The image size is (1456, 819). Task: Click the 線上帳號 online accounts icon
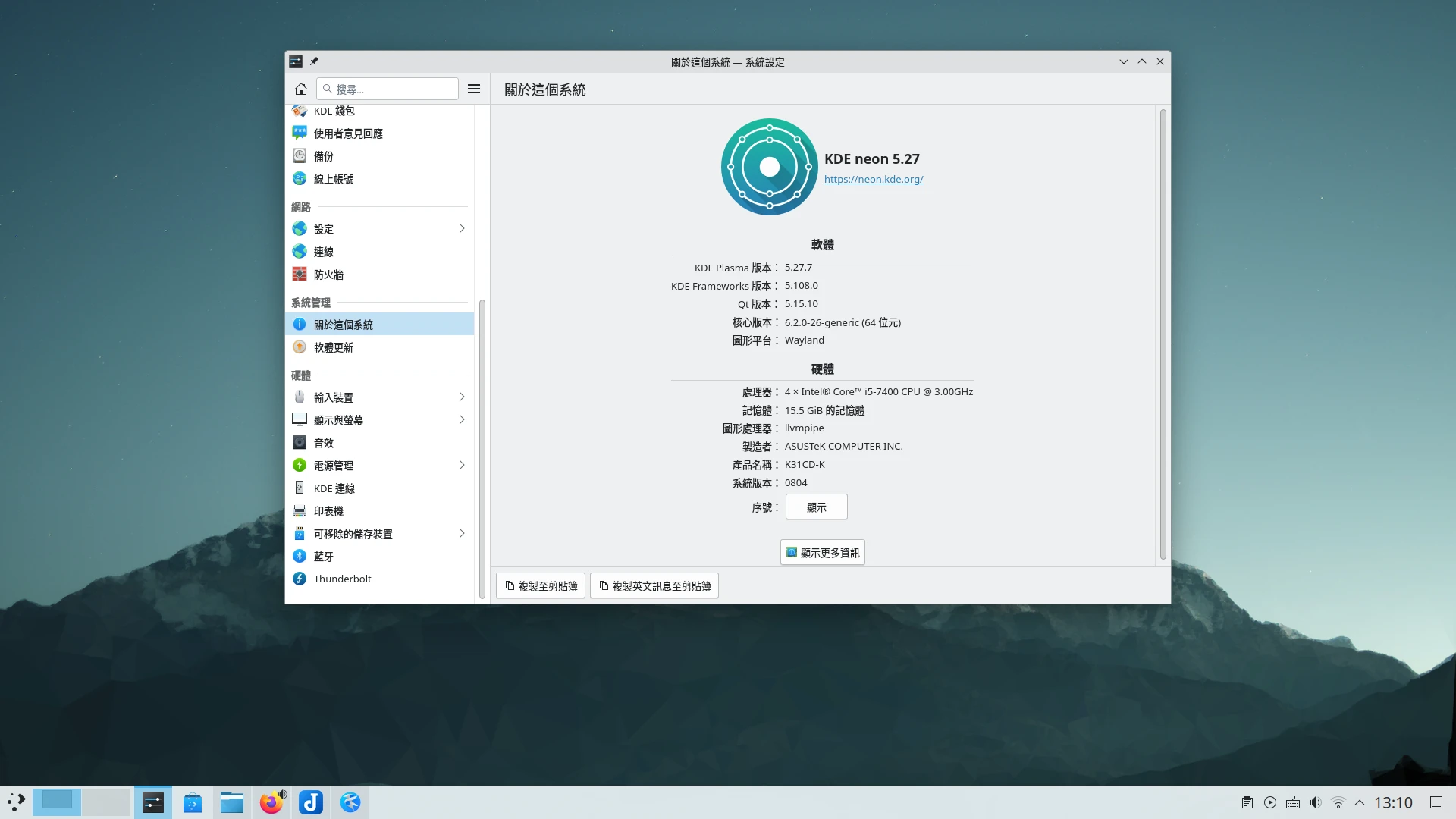(x=299, y=178)
